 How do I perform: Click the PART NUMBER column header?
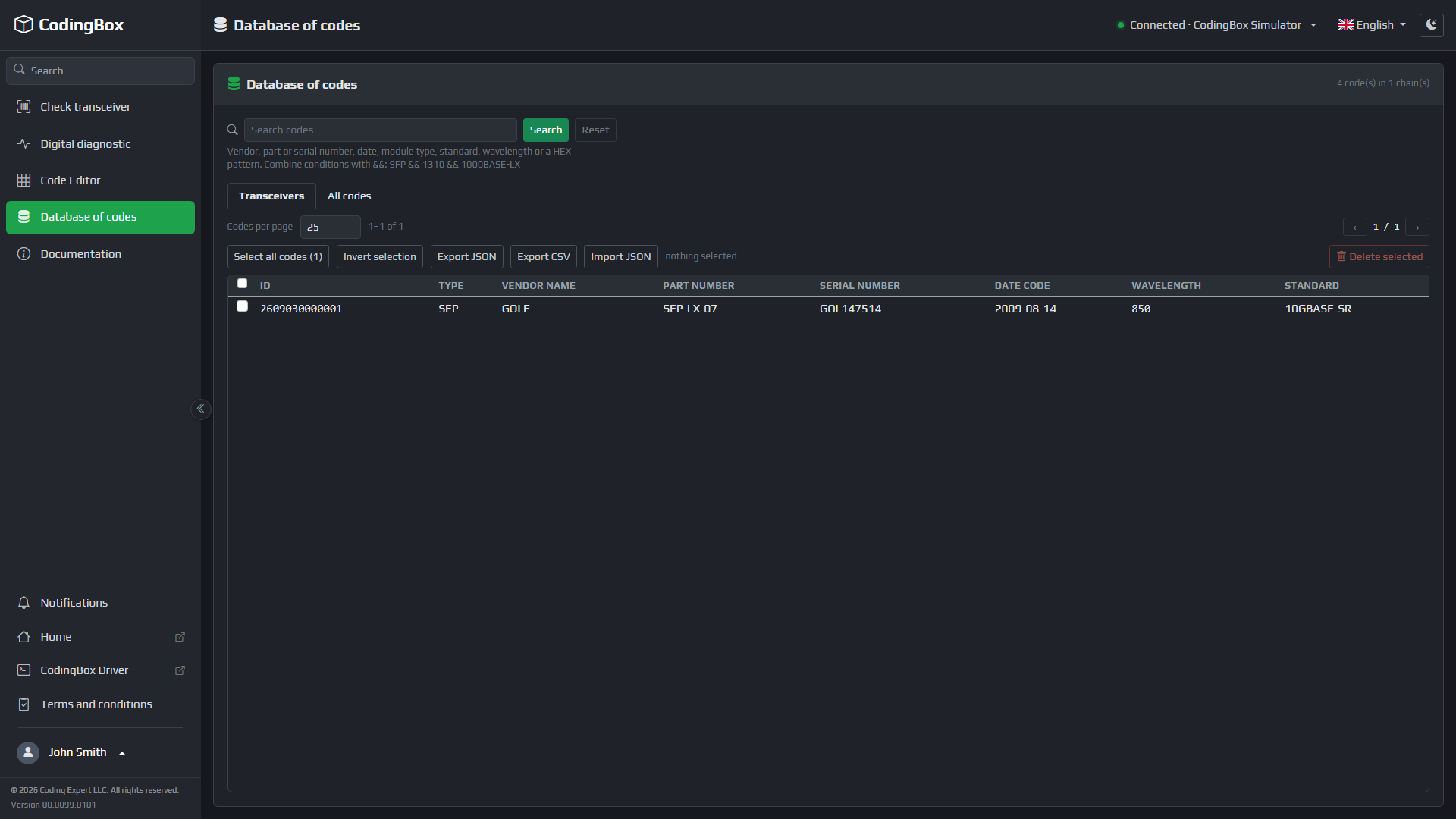click(x=698, y=286)
